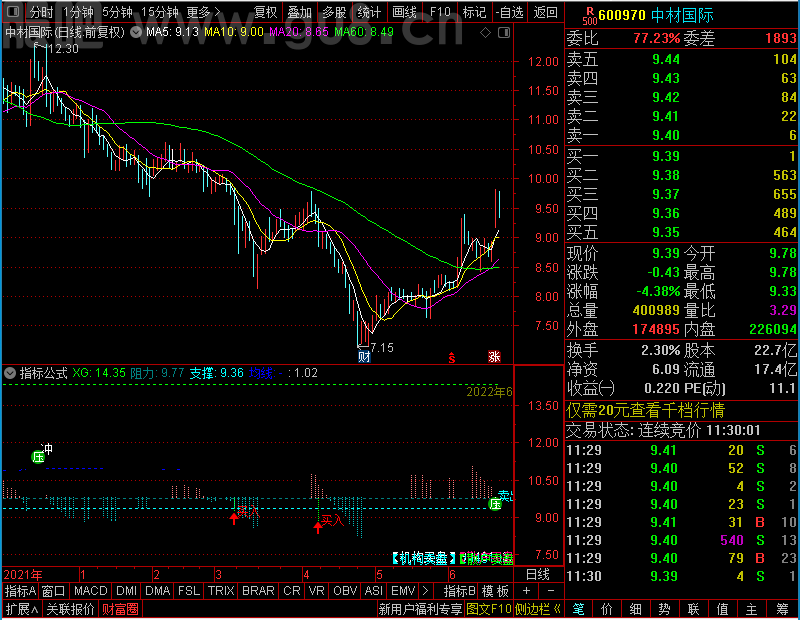The image size is (800, 620).
Task: Open the 联 linkage tab
Action: point(693,609)
